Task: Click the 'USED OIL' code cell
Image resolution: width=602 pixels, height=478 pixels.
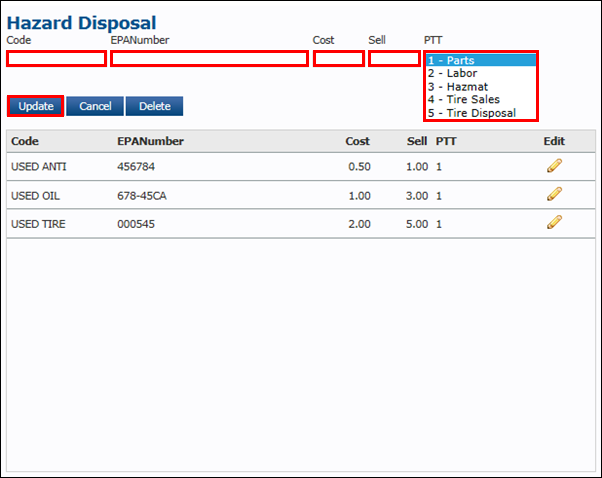Action: (x=35, y=196)
